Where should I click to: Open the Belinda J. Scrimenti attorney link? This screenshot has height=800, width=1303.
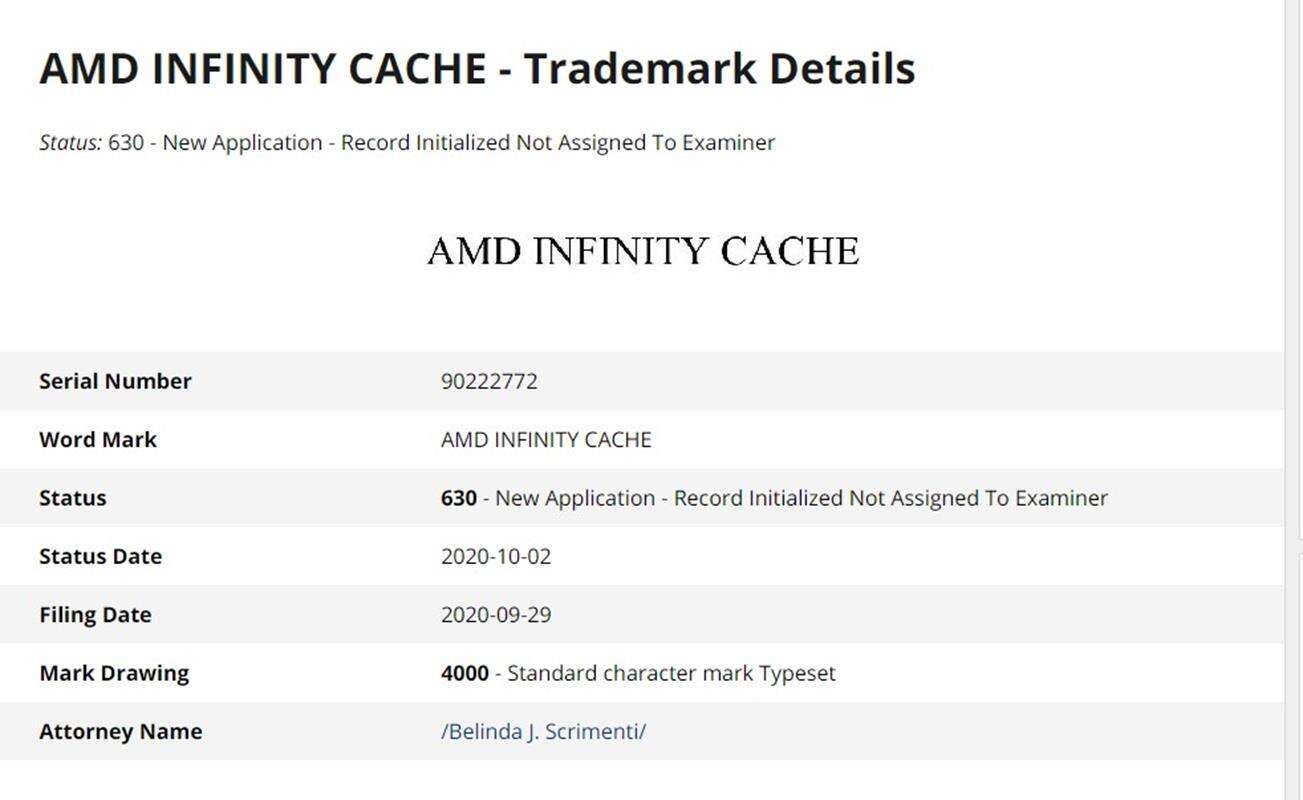tap(543, 731)
